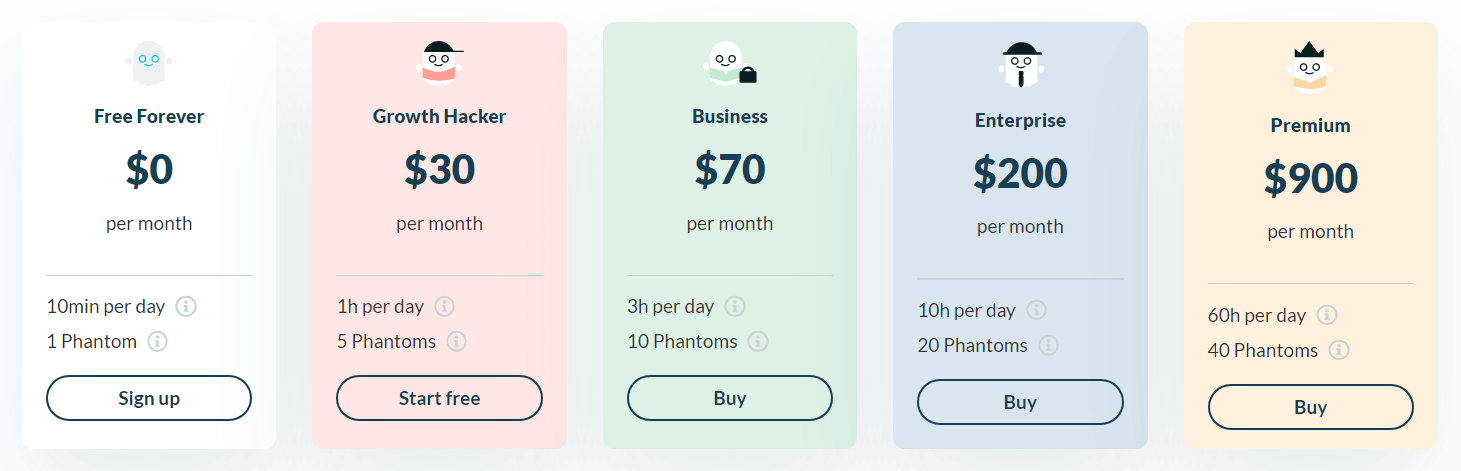Image resolution: width=1461 pixels, height=471 pixels.
Task: Click the Business ghost with briefcase
Action: pyautogui.click(x=729, y=63)
